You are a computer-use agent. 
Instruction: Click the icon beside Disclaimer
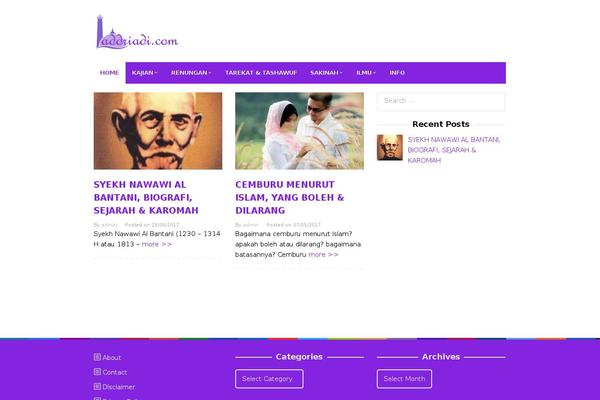pos(97,386)
